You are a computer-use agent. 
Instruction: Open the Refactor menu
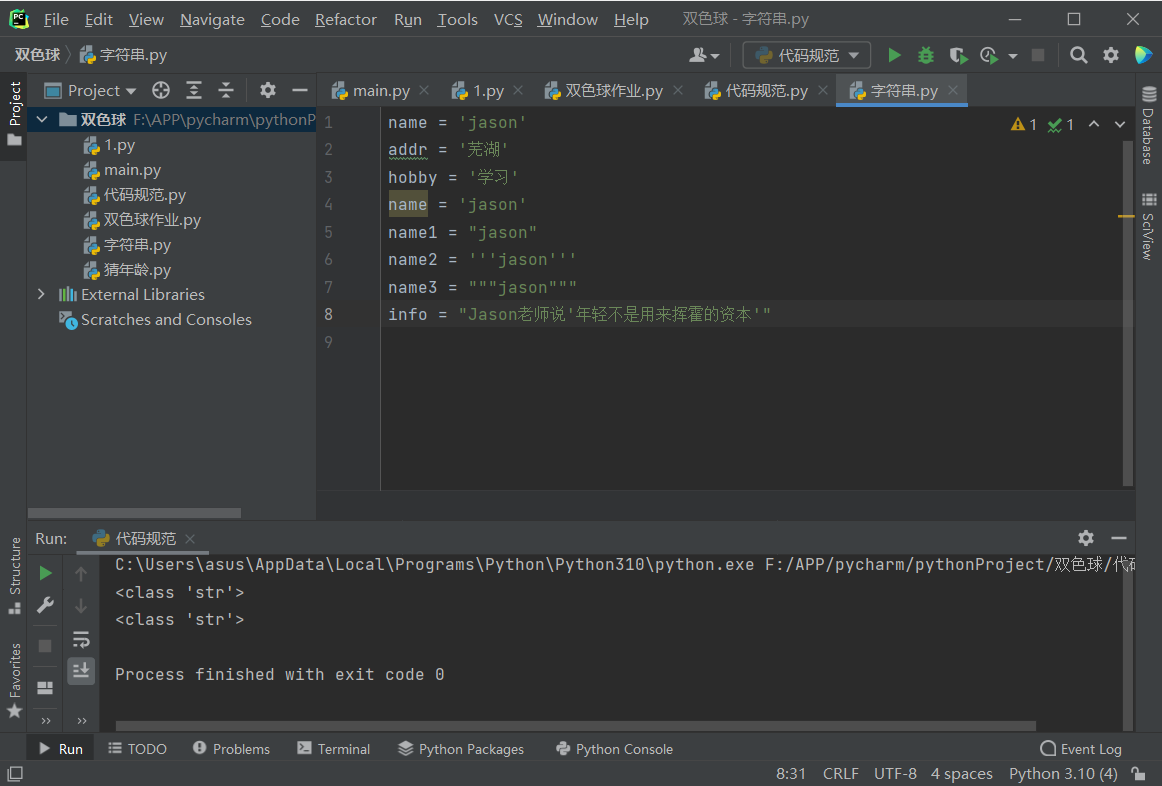click(346, 20)
